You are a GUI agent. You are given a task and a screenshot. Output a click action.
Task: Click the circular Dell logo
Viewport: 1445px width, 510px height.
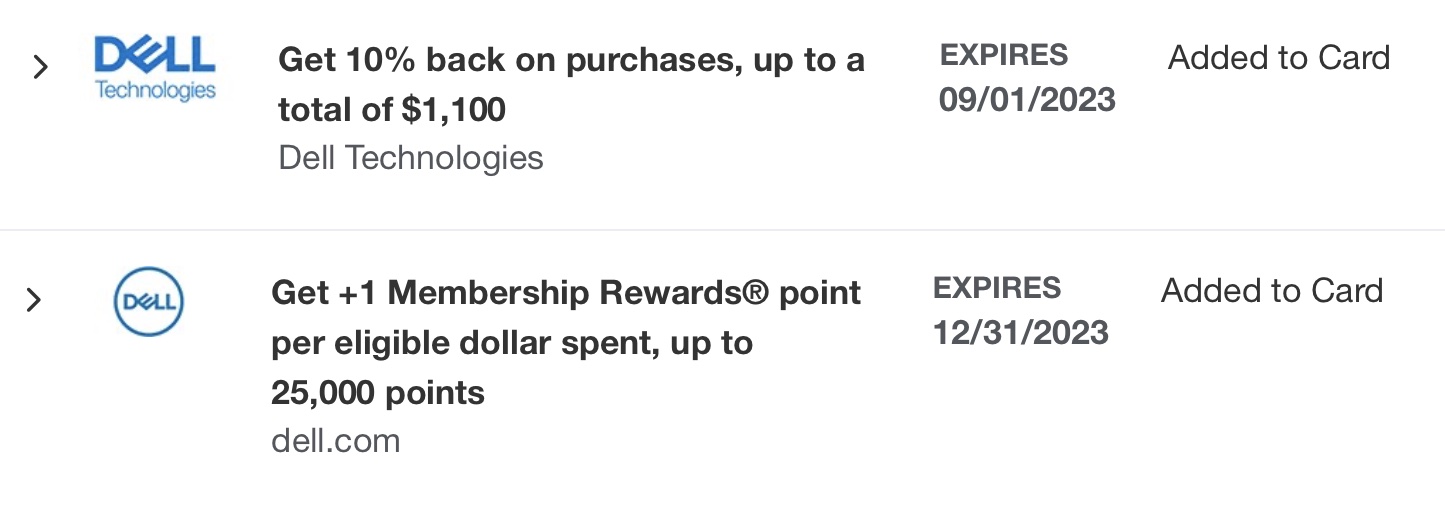[x=149, y=301]
